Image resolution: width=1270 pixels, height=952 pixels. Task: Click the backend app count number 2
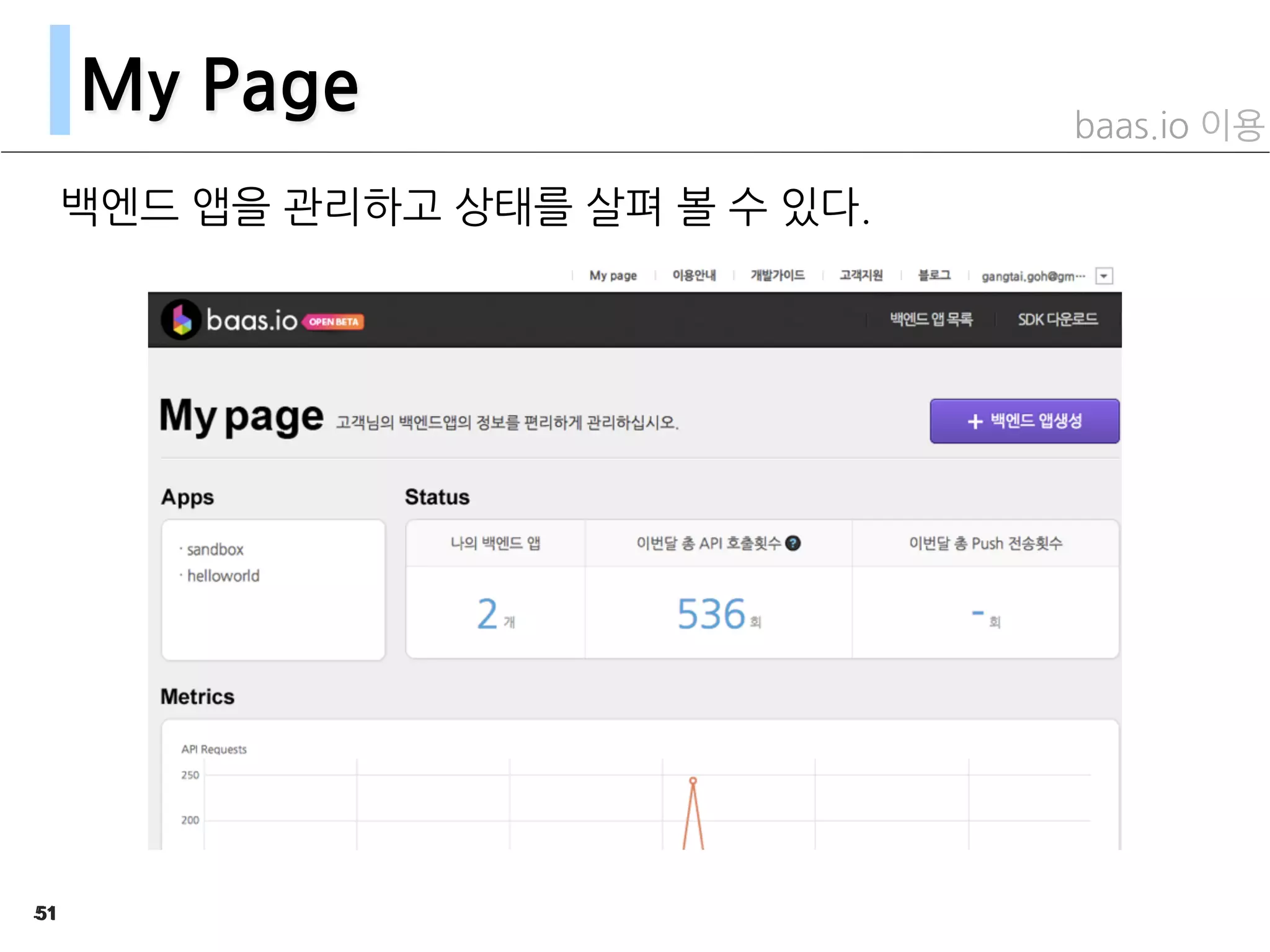(x=487, y=614)
